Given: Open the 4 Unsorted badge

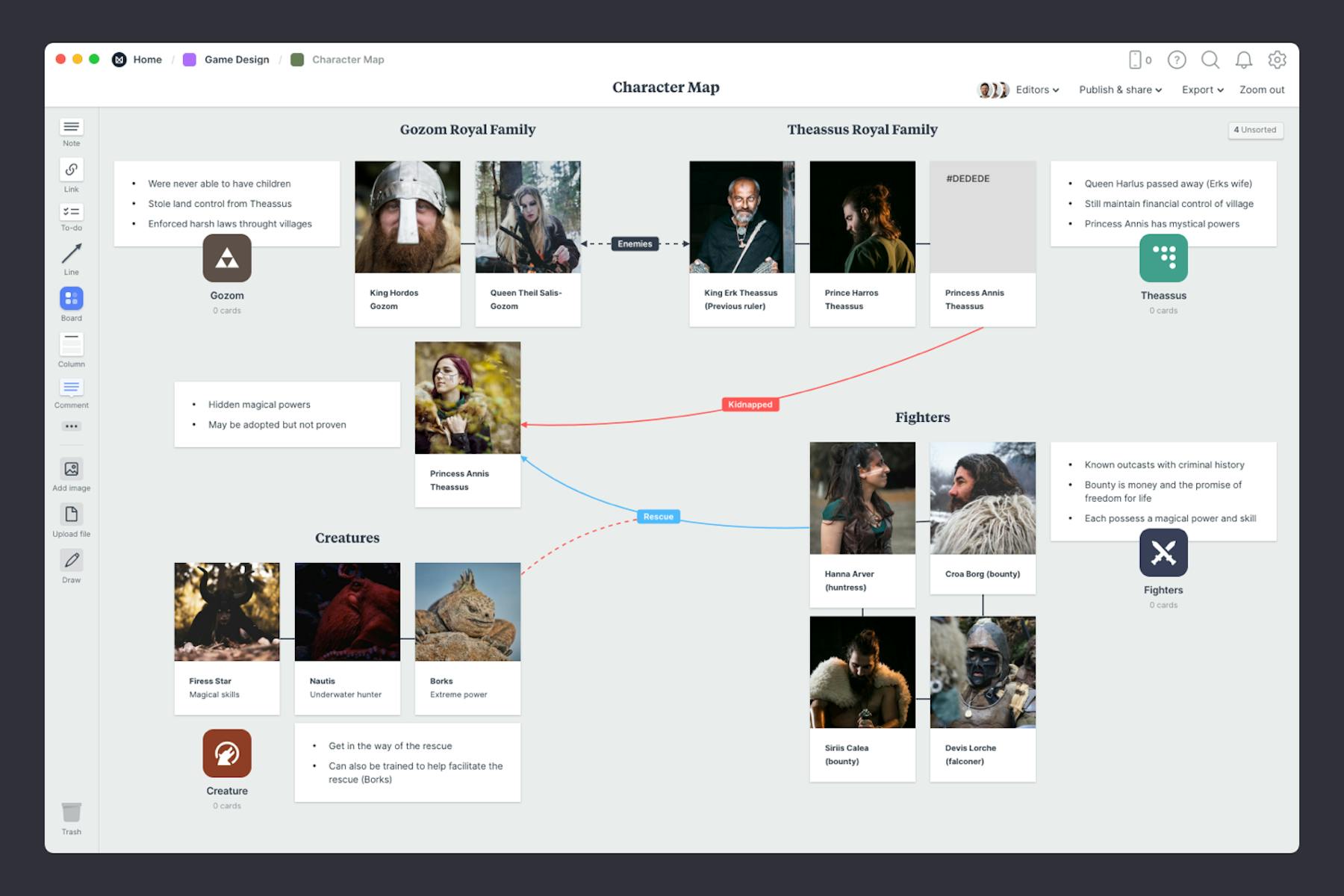Looking at the screenshot, I should (1255, 129).
